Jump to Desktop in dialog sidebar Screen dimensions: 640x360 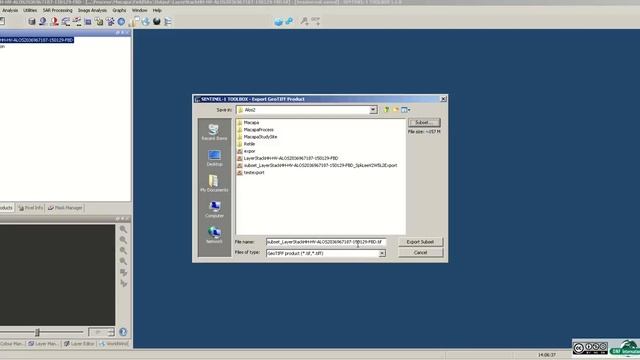tap(214, 158)
